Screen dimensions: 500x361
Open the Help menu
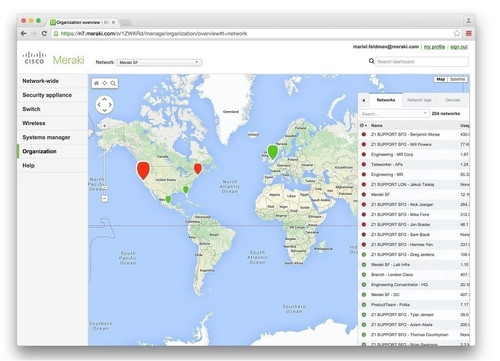coord(52,166)
